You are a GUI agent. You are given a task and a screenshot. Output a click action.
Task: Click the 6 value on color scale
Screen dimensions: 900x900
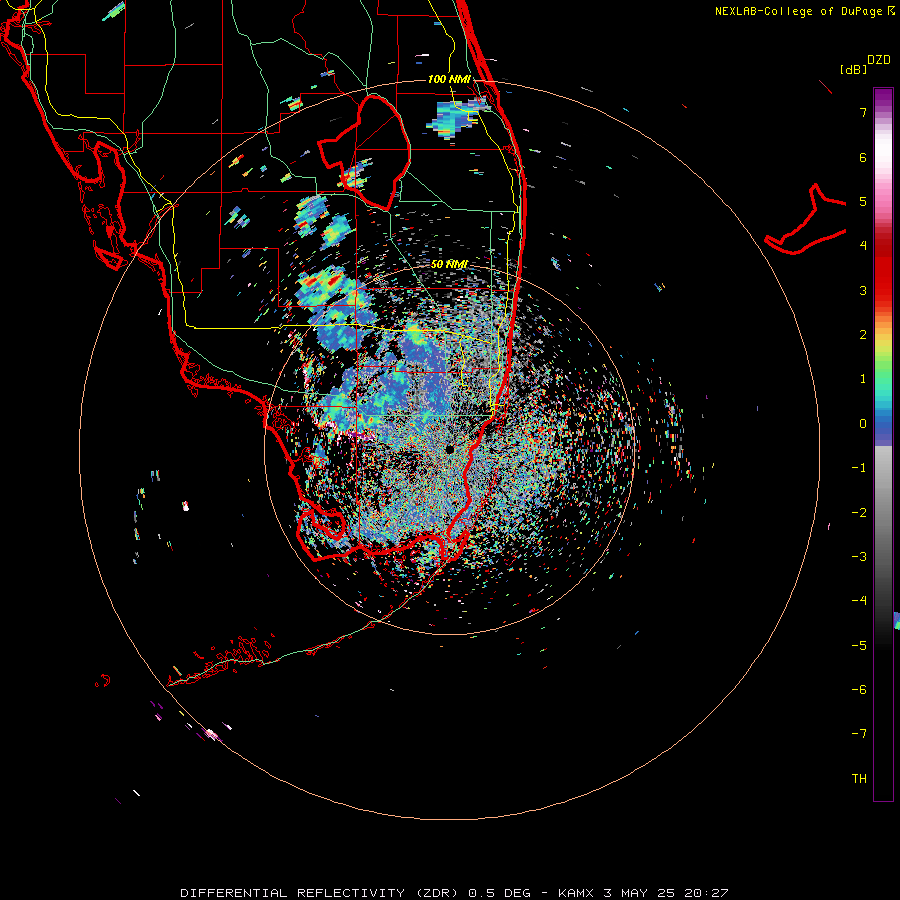(863, 157)
